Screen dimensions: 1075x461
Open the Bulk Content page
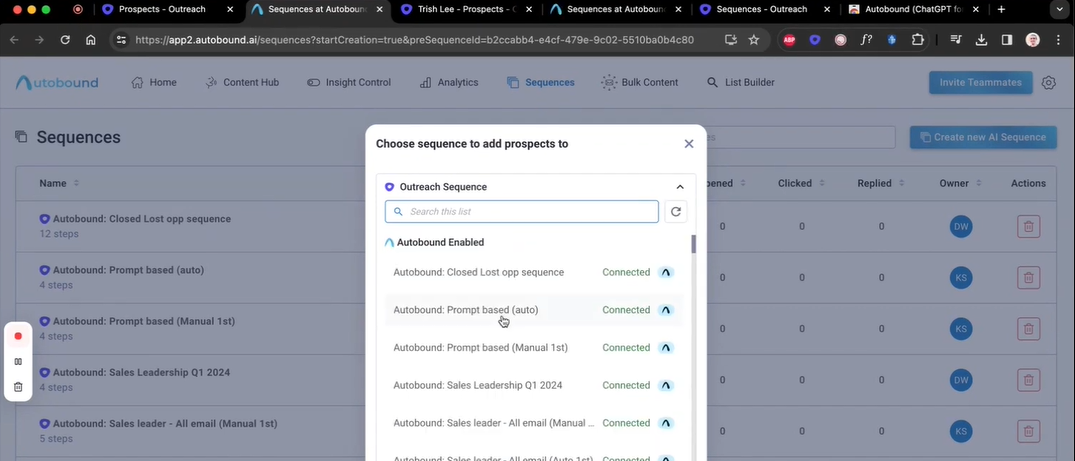640,82
